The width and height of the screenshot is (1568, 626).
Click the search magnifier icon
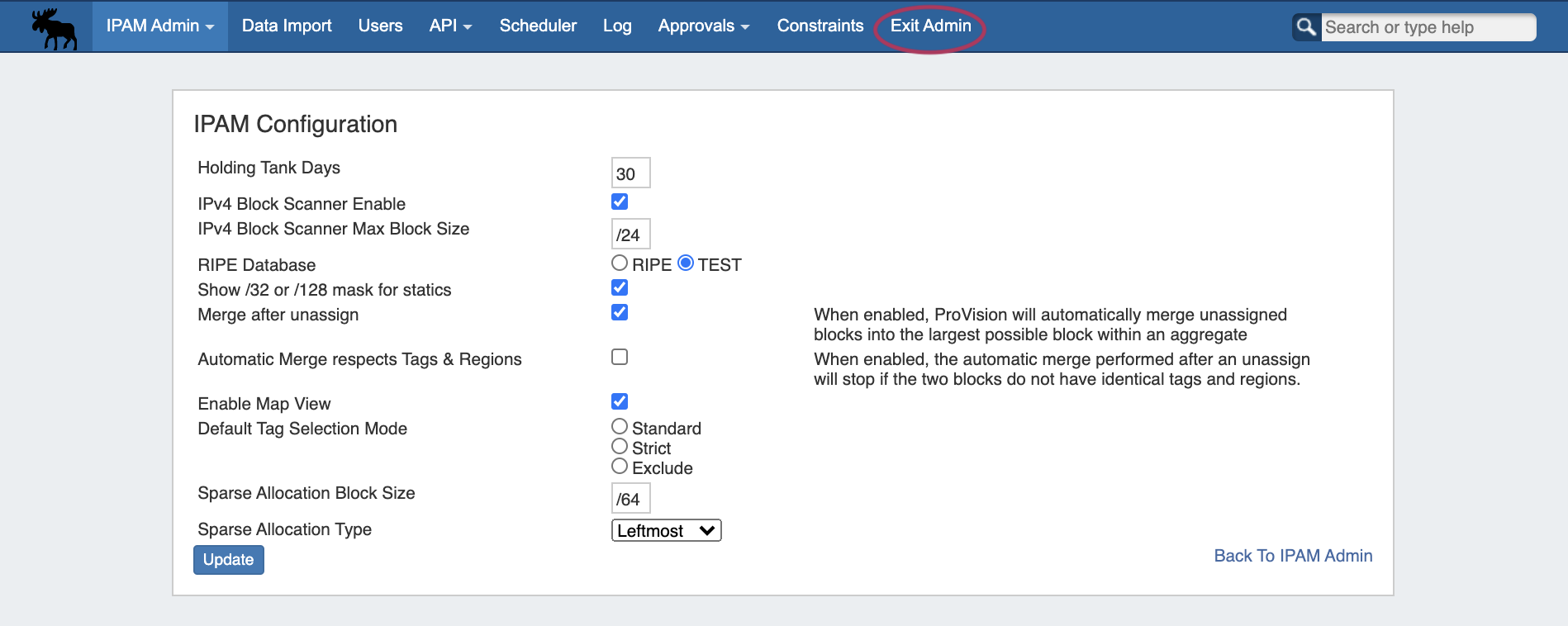click(x=1306, y=27)
